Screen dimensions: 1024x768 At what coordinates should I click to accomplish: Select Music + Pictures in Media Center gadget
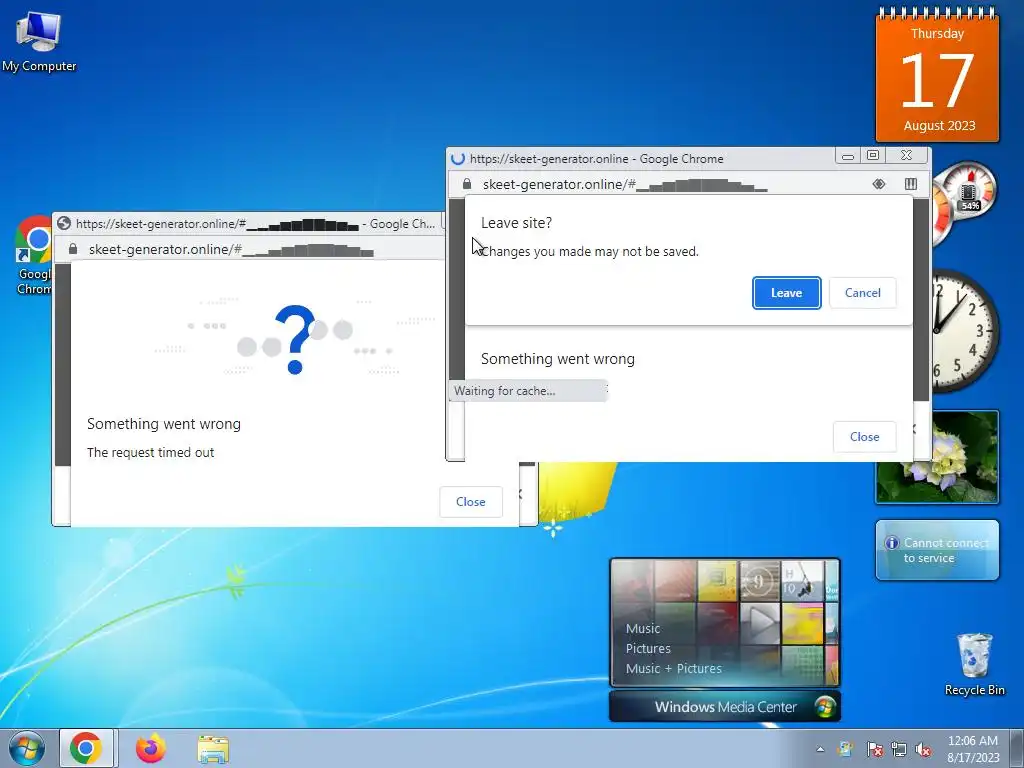pos(673,668)
